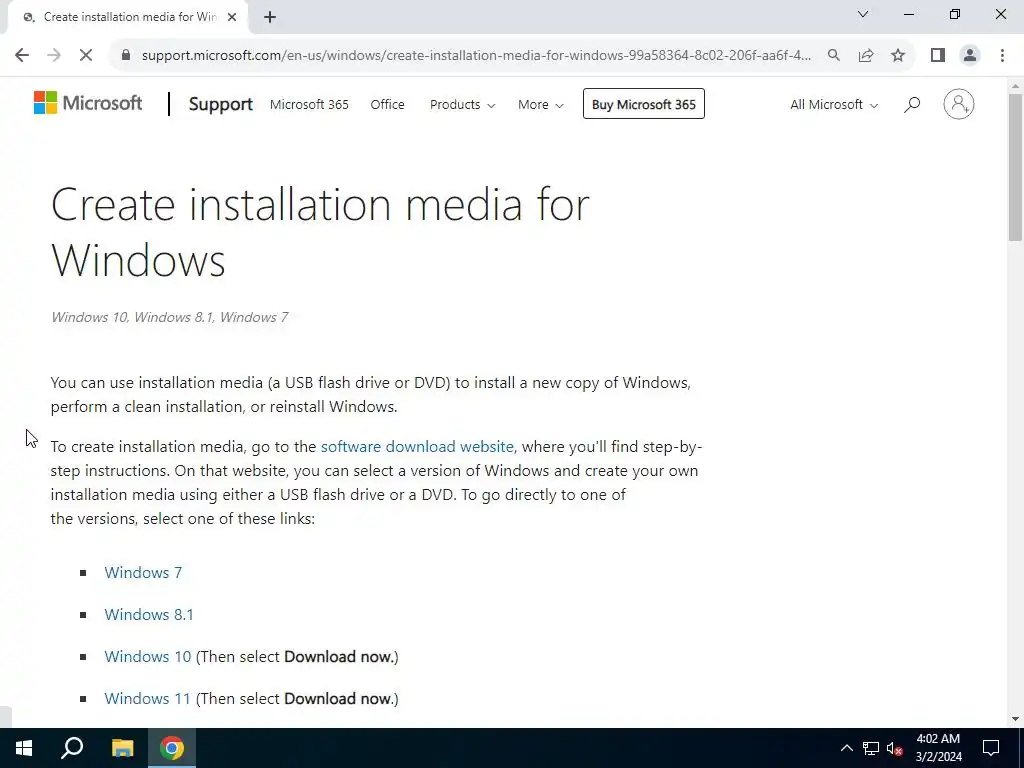Open the Chrome three-dot menu
The image size is (1024, 768).
pos(1002,56)
